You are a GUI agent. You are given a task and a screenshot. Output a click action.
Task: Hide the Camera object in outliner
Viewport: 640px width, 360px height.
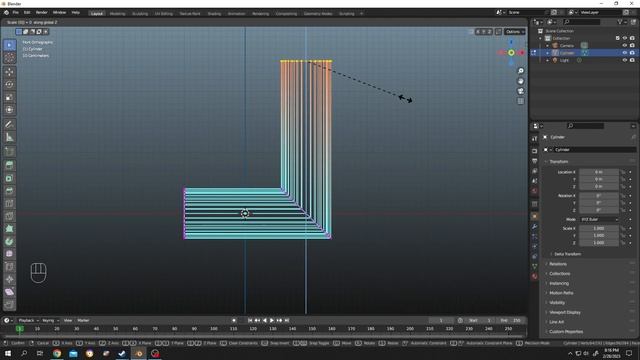(624, 45)
